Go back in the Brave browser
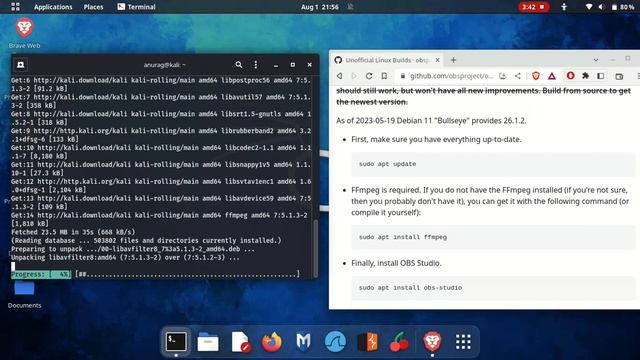640x360 pixels. coord(340,76)
